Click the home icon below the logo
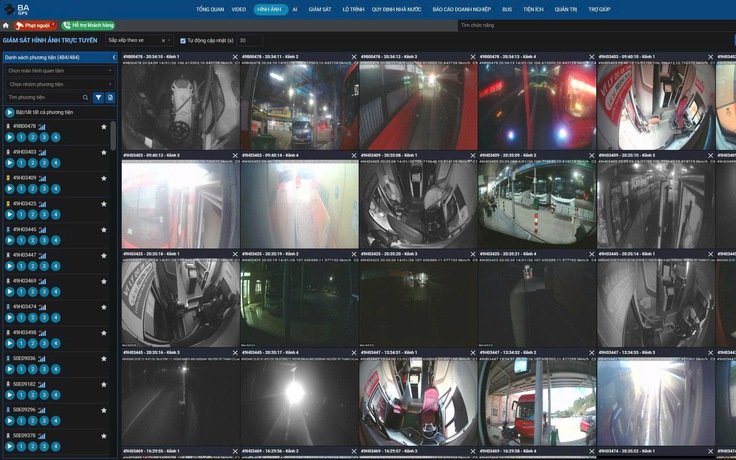736x460 pixels. click(x=6, y=25)
